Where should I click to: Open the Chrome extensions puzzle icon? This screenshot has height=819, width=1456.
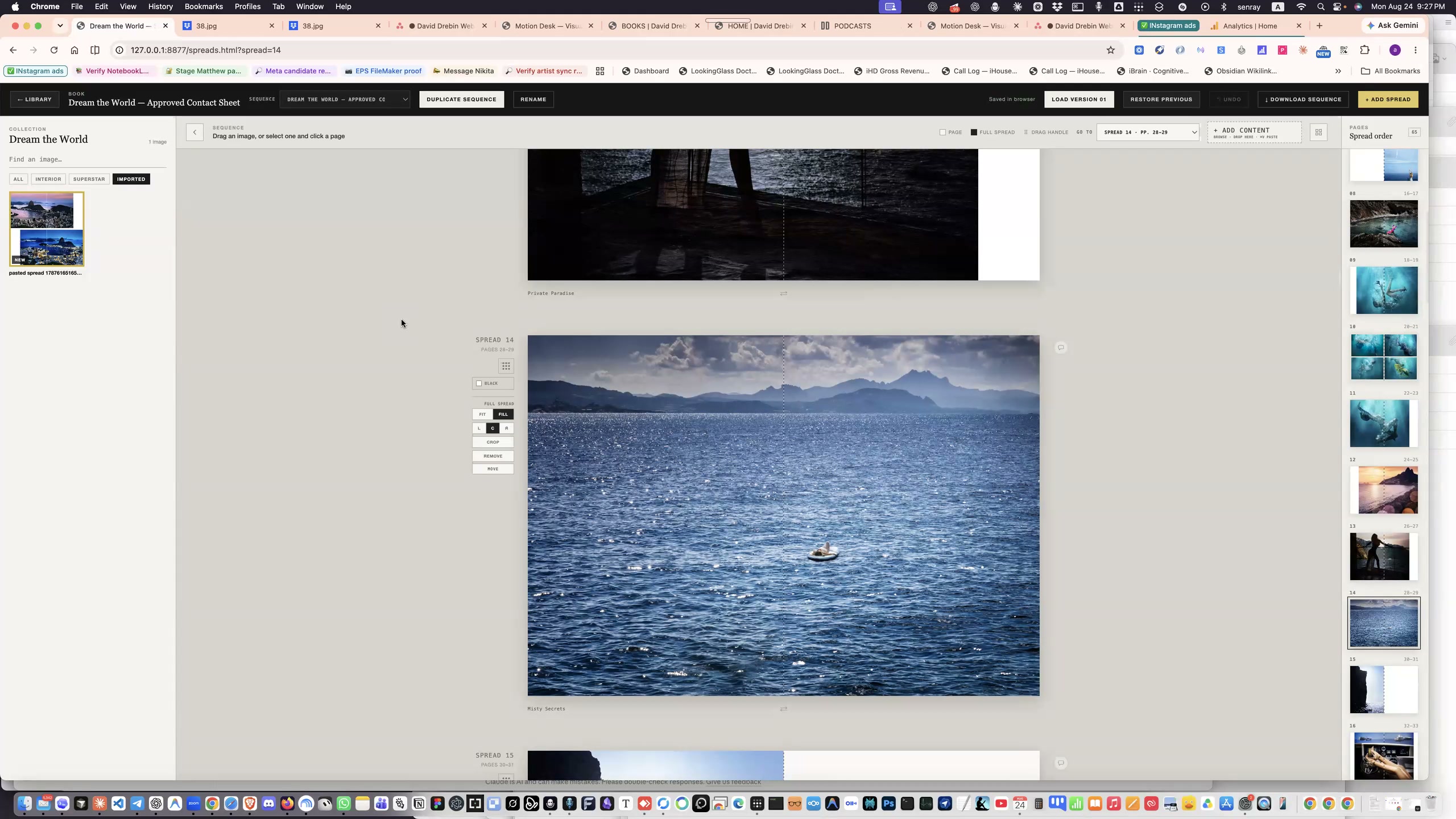tap(1364, 50)
